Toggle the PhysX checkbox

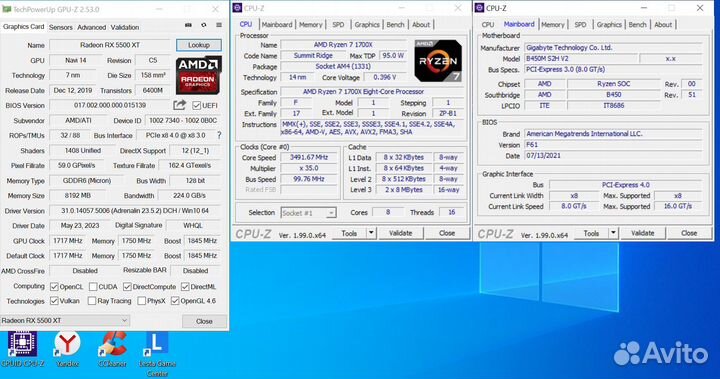pos(142,301)
